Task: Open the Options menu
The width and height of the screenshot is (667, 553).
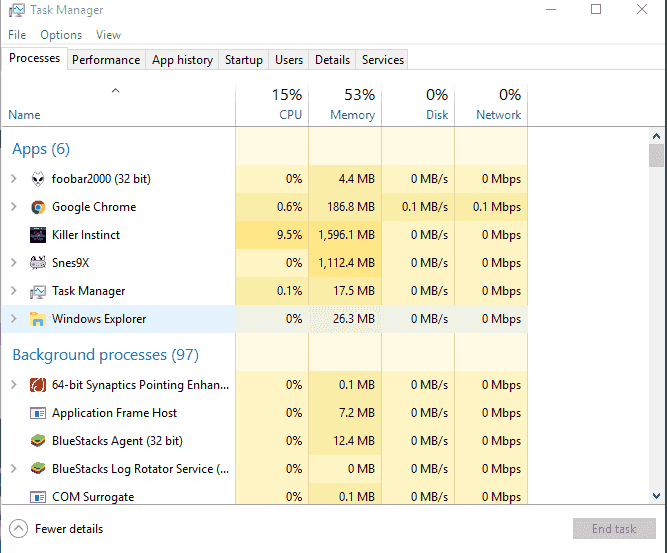Action: [x=61, y=35]
